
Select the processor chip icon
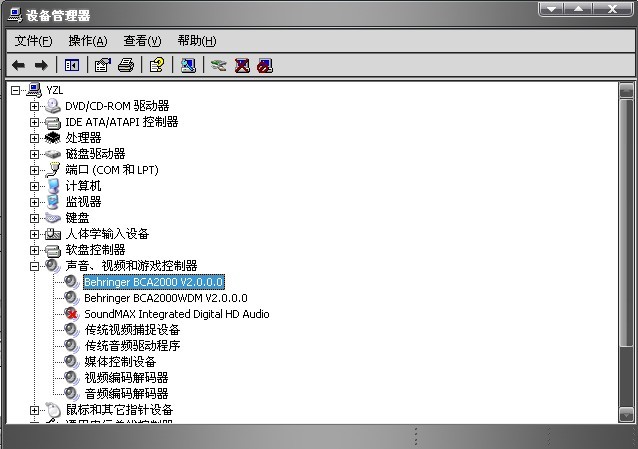click(x=52, y=138)
